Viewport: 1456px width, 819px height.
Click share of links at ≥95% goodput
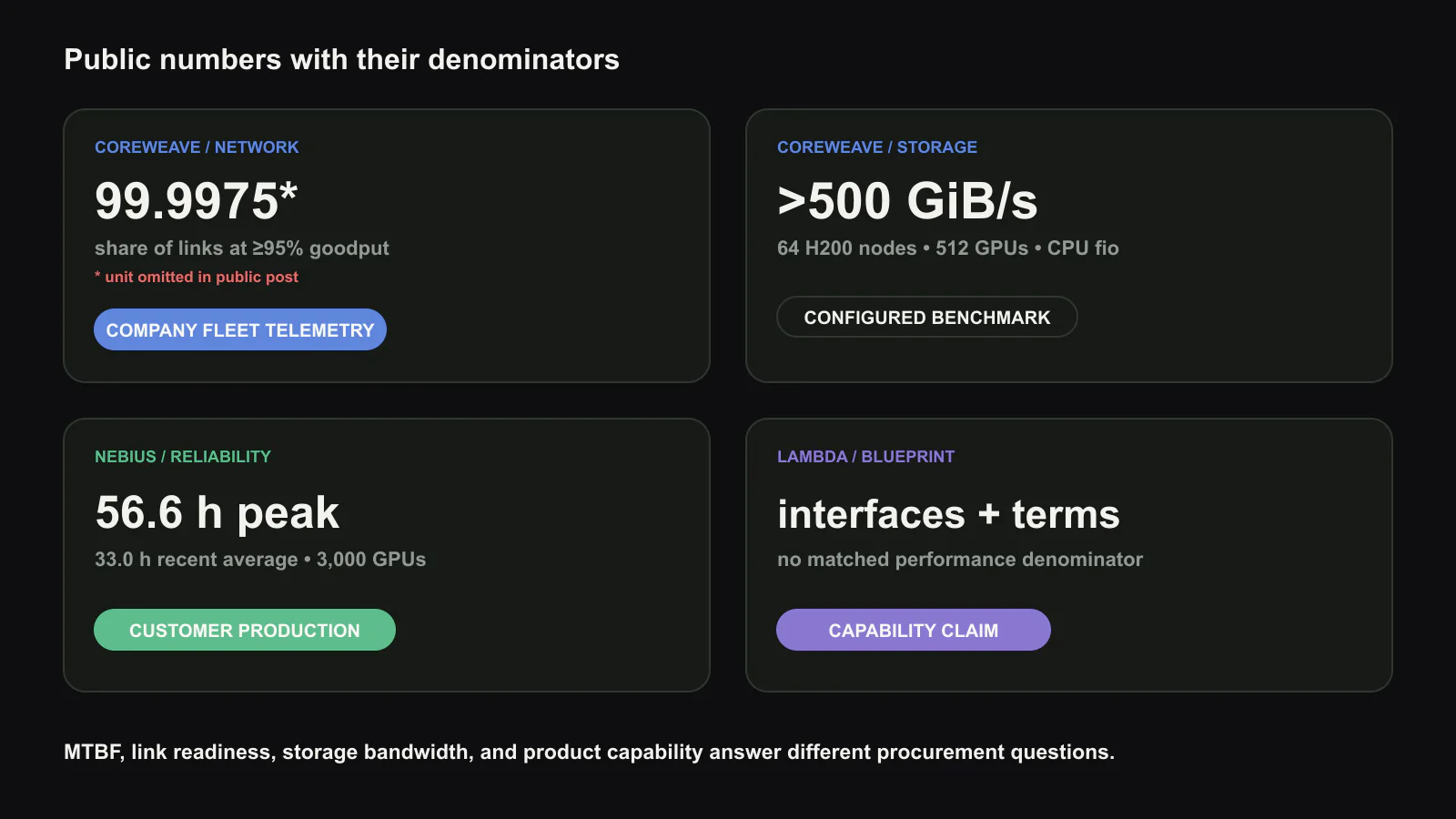[x=242, y=248]
